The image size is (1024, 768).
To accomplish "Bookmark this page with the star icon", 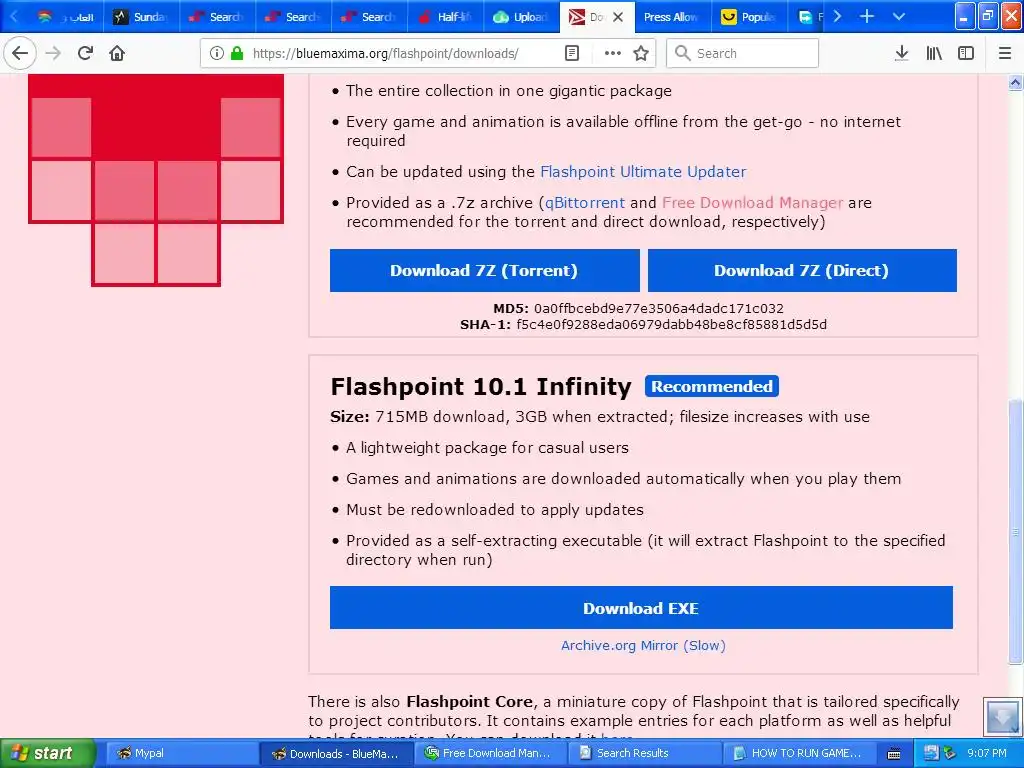I will 641,53.
